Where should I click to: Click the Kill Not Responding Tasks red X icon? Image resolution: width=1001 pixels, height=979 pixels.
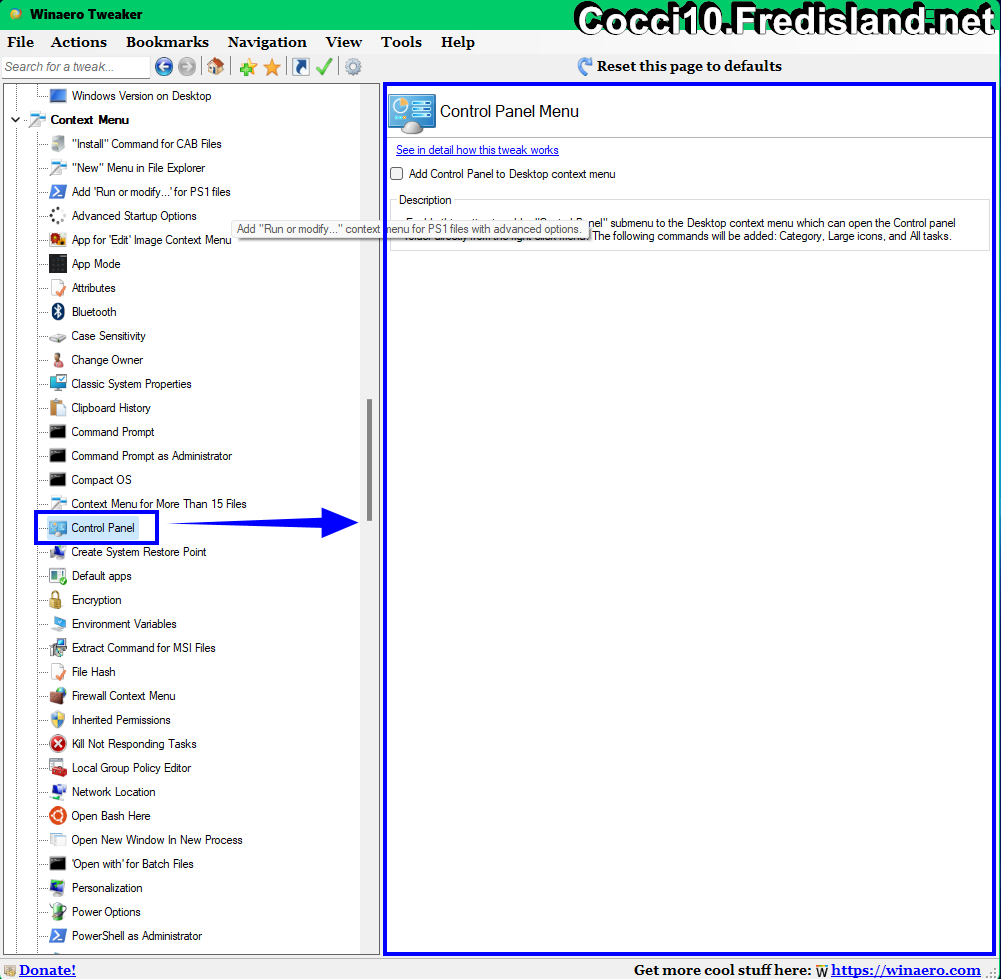58,744
